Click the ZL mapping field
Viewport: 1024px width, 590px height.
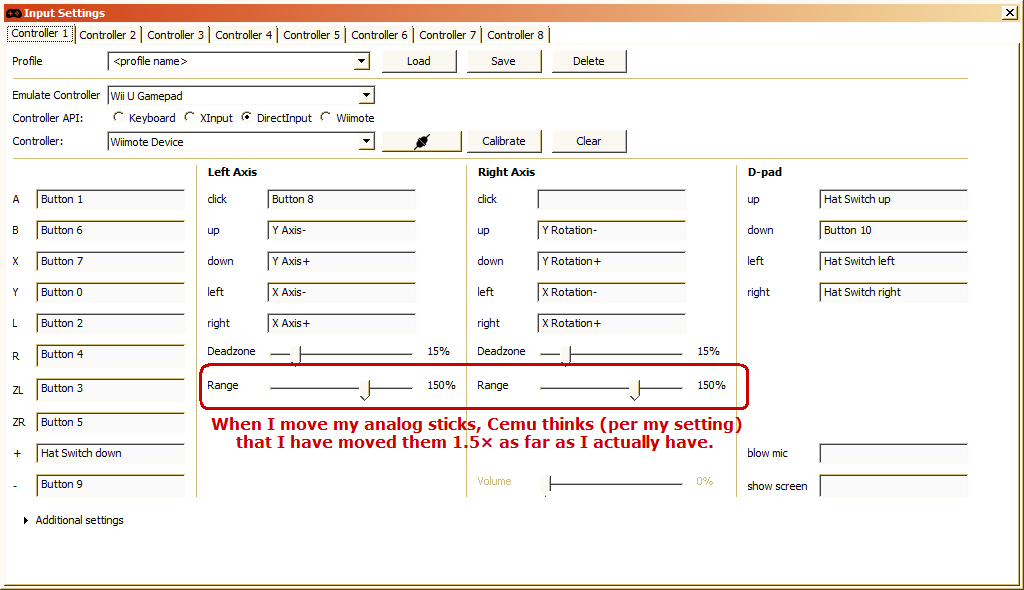coord(110,389)
